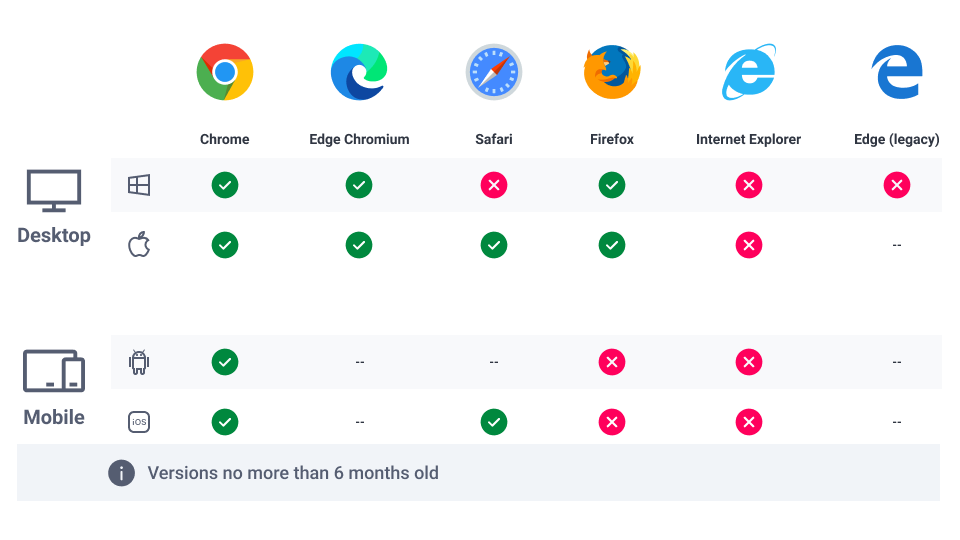Click the Edge Chromium column label
Screen dimensions: 960x540
coord(359,139)
